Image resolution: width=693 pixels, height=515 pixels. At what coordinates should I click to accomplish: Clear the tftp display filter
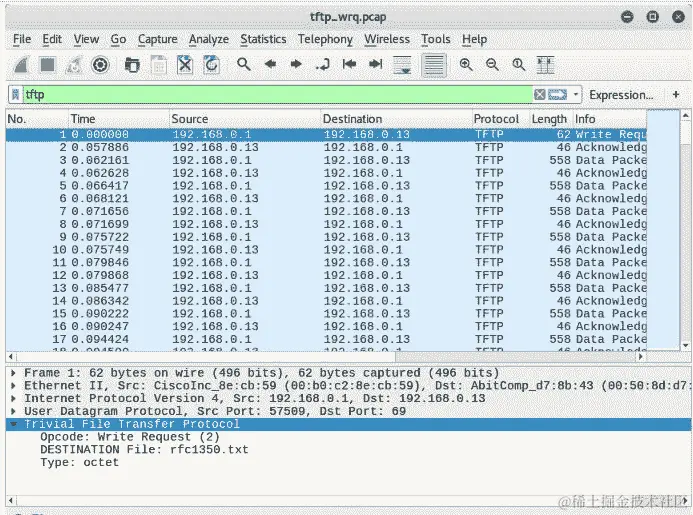539,94
